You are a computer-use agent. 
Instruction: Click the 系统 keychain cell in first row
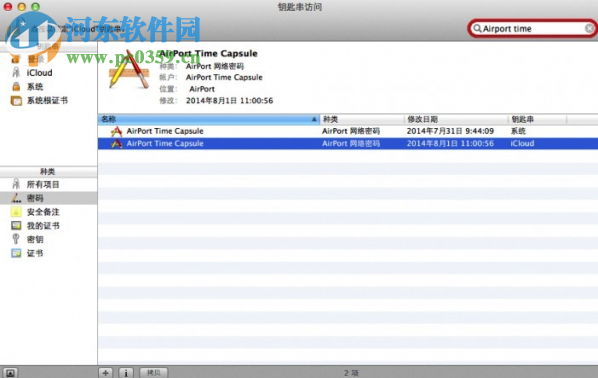coord(518,131)
